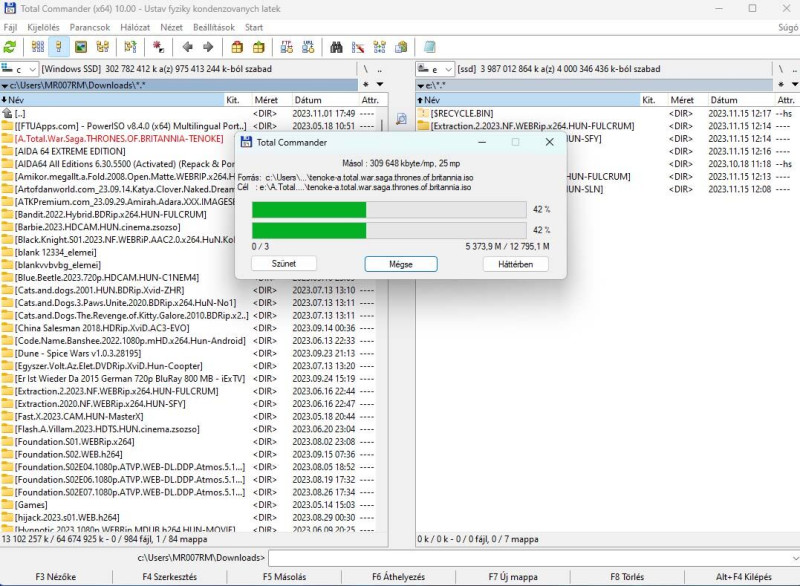
Task: Open the Parancsok menu
Action: (89, 28)
